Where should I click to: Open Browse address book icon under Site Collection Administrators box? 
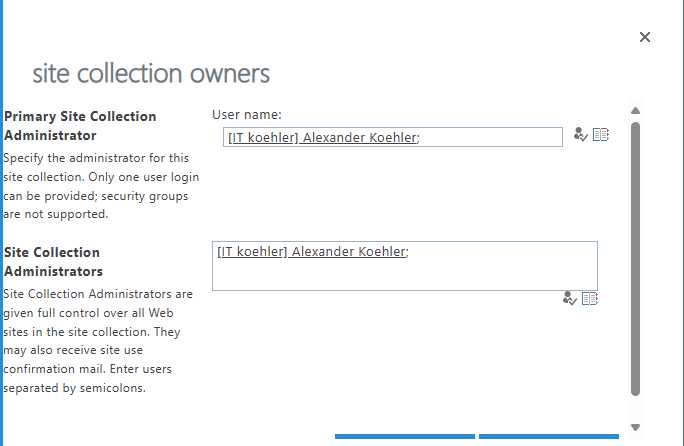click(x=590, y=298)
